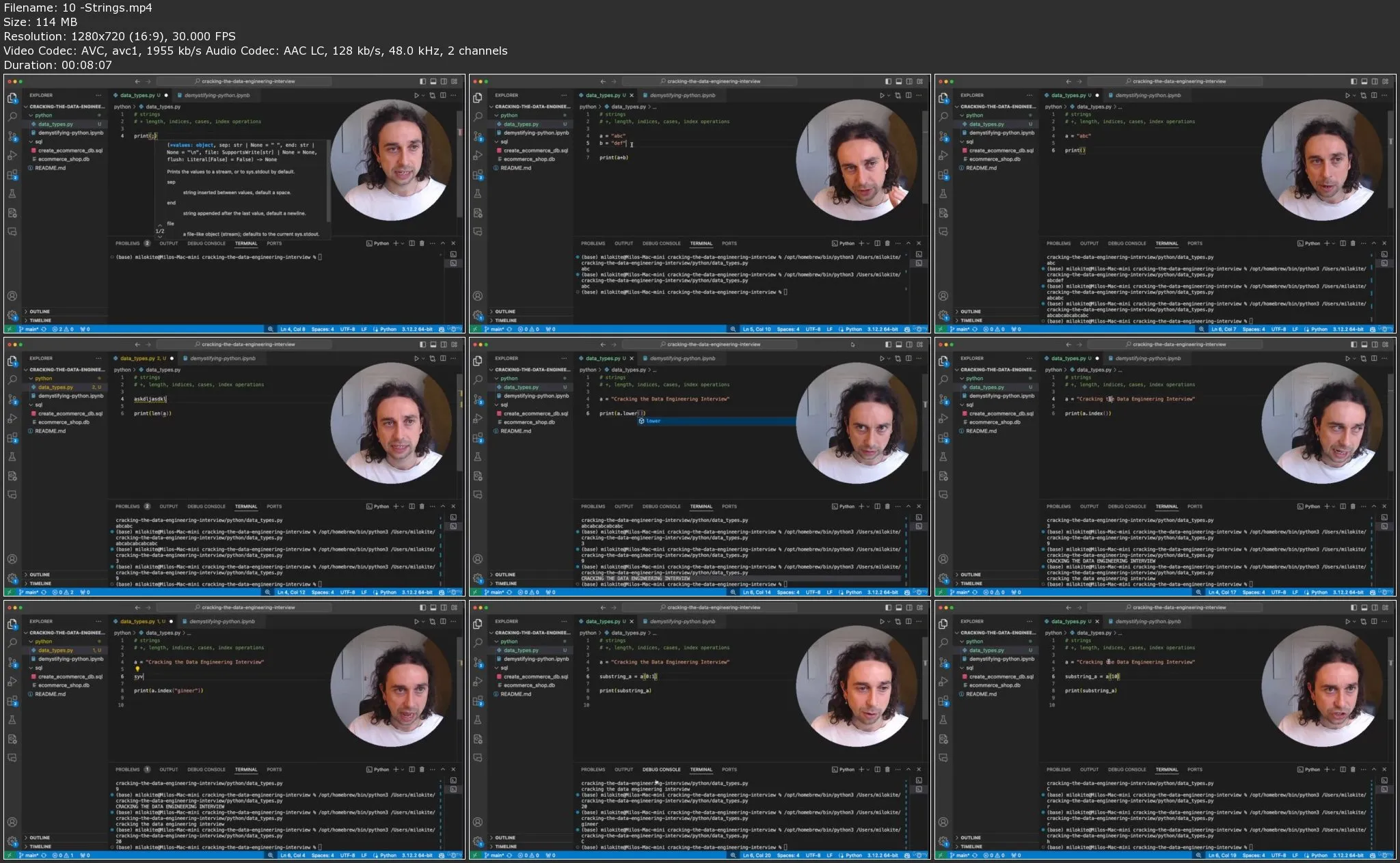Click Kill Terminal trash icon in middle-right thumbnail
1400x863 pixels.
pyautogui.click(x=1353, y=506)
